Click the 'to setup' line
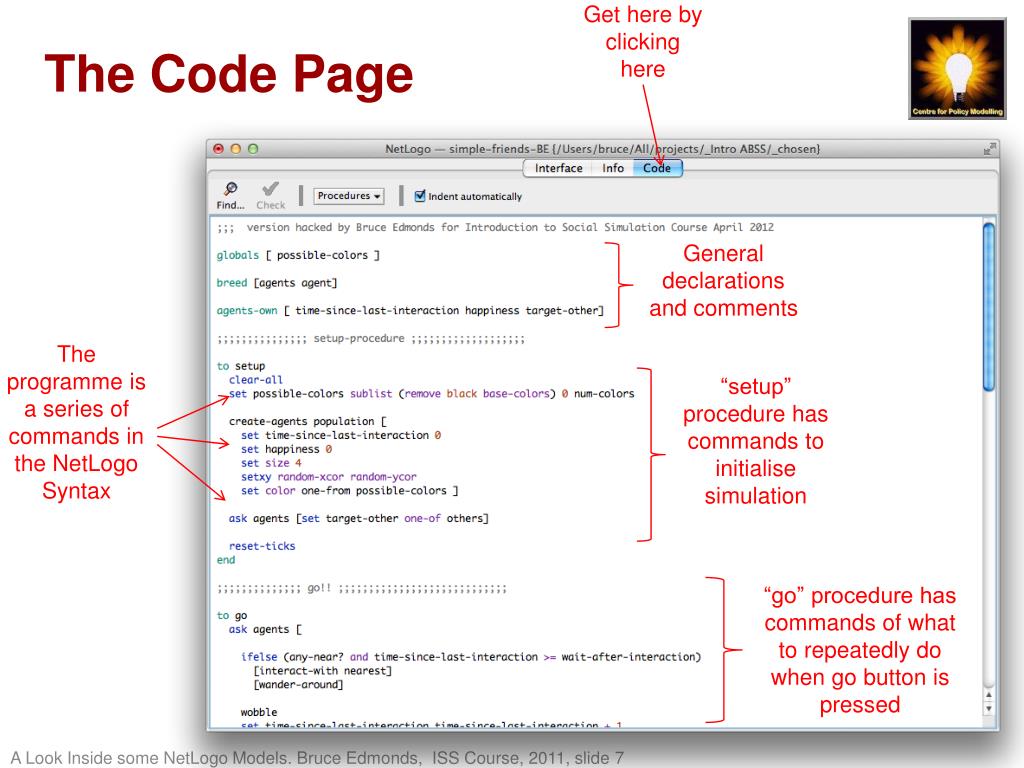The image size is (1024, 768). pyautogui.click(x=241, y=366)
